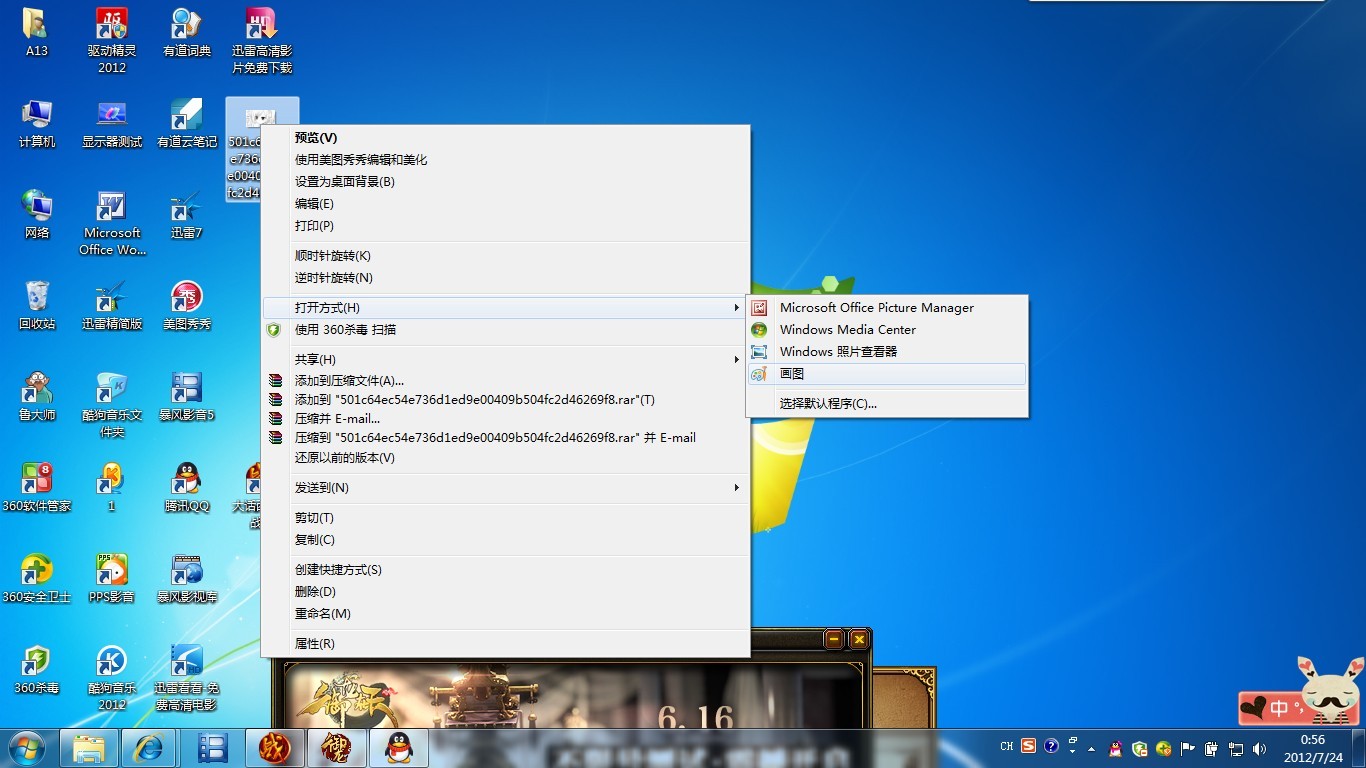The image size is (1366, 768).
Task: Click the 驱动精灵2012 desktop icon
Action: pos(112,41)
